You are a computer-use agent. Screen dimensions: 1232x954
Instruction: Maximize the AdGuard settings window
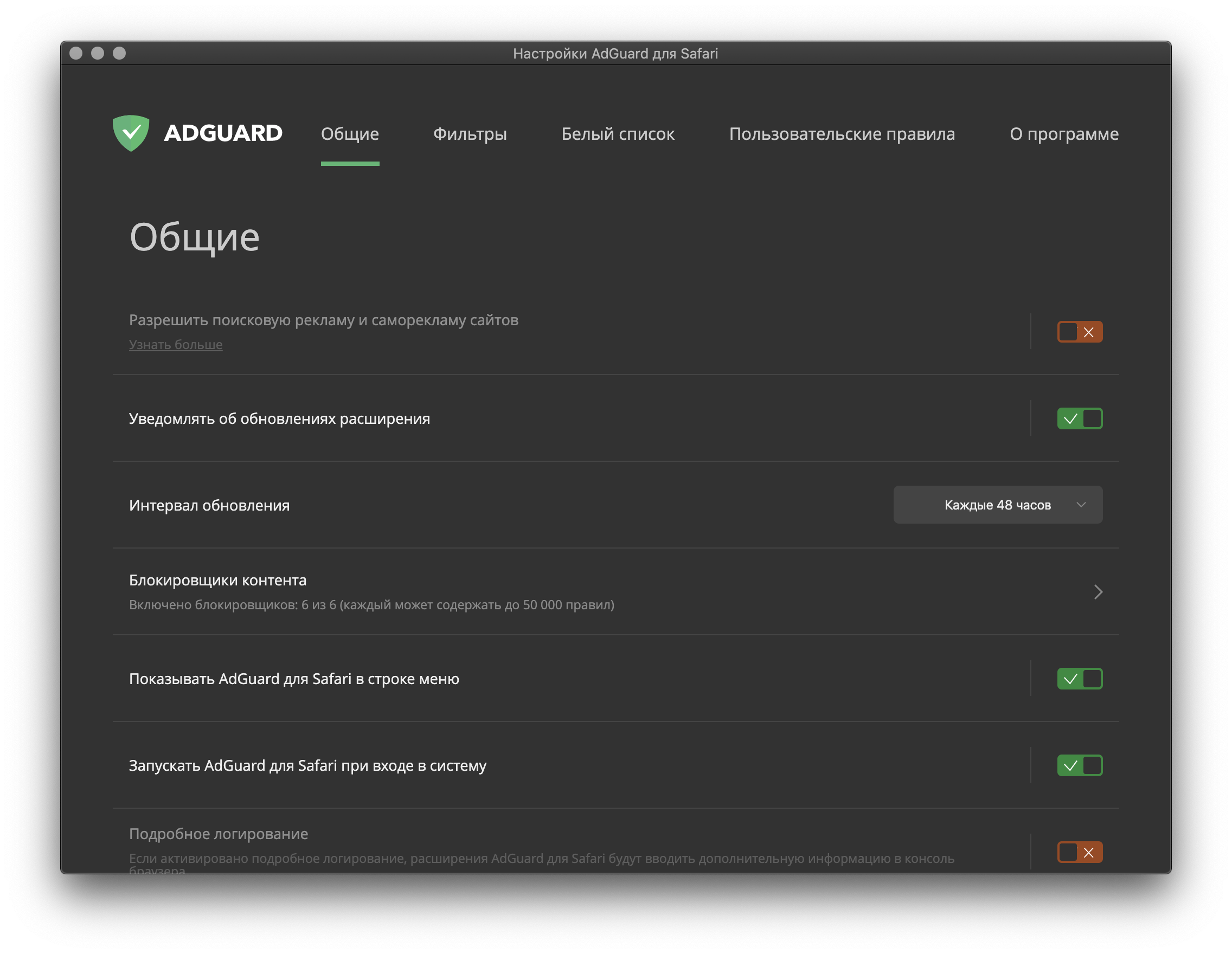pyautogui.click(x=119, y=53)
